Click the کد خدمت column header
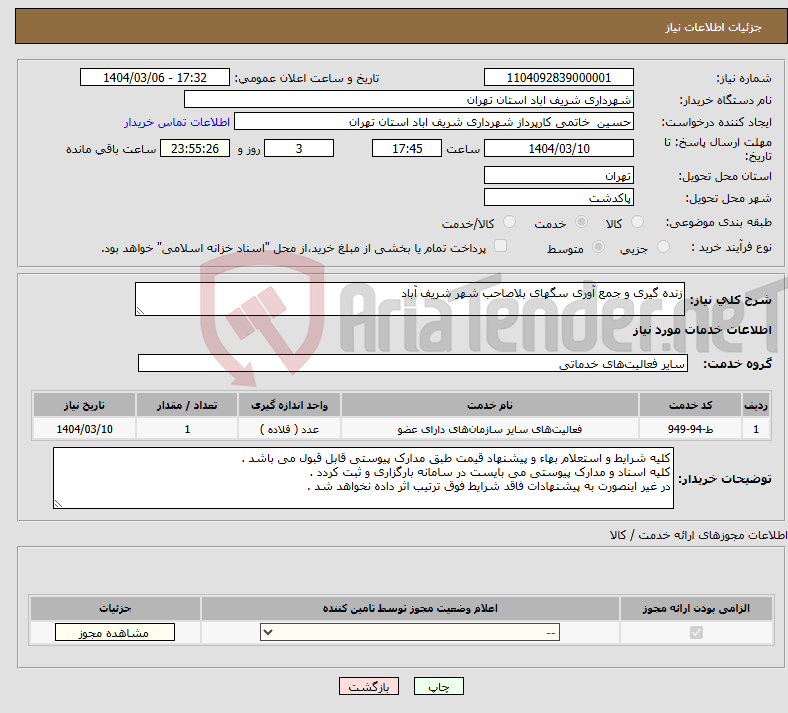Screen dimensions: 788x713 click(x=691, y=405)
